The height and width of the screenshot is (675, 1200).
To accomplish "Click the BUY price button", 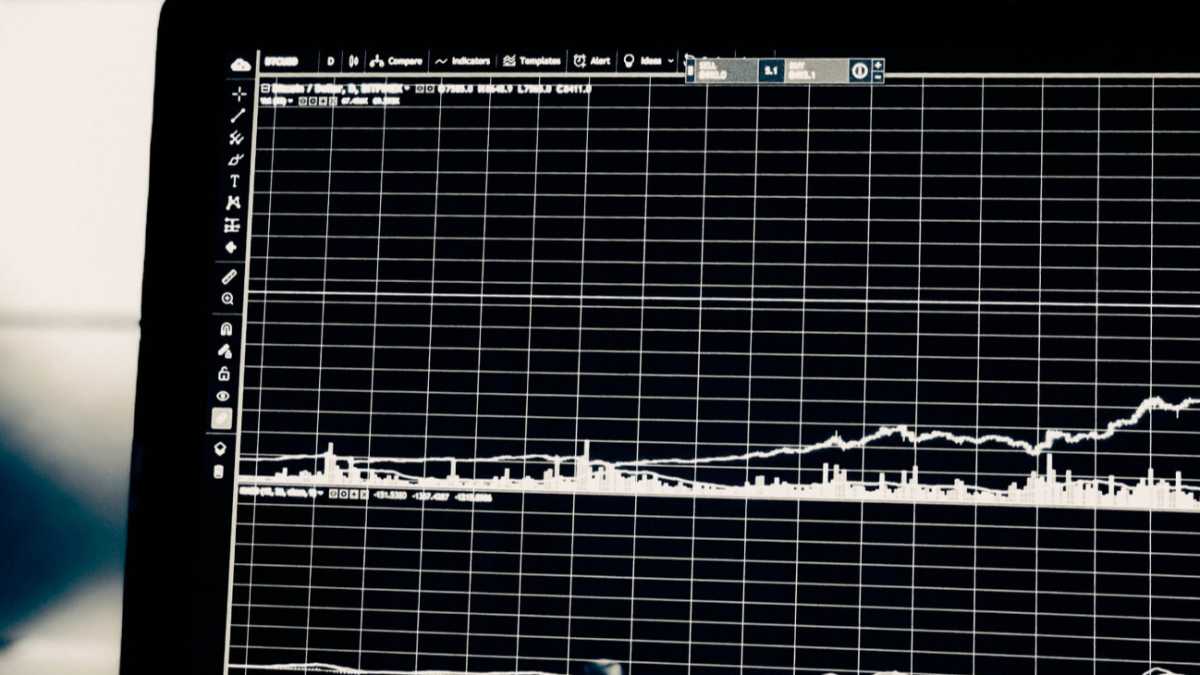I will pos(815,70).
